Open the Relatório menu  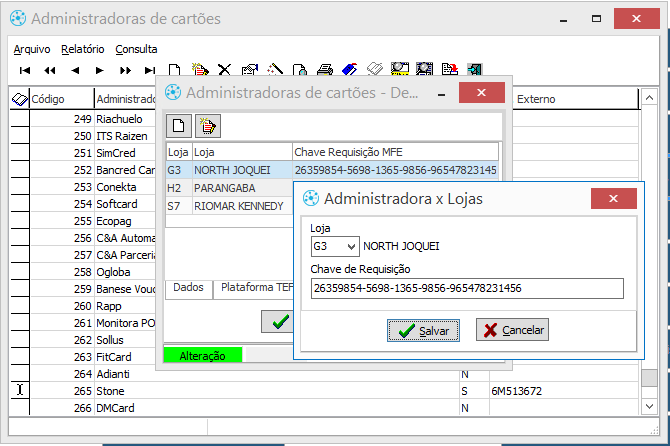tap(82, 49)
